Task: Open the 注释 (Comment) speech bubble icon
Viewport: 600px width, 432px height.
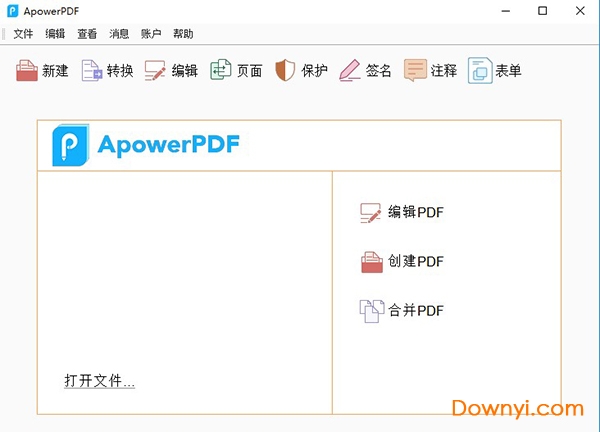Action: [415, 70]
